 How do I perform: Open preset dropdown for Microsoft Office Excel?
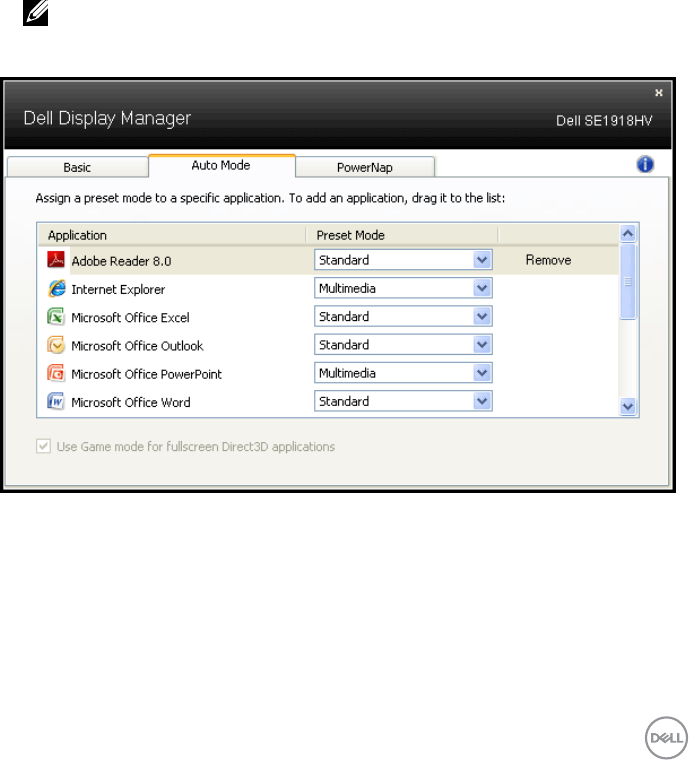click(403, 316)
